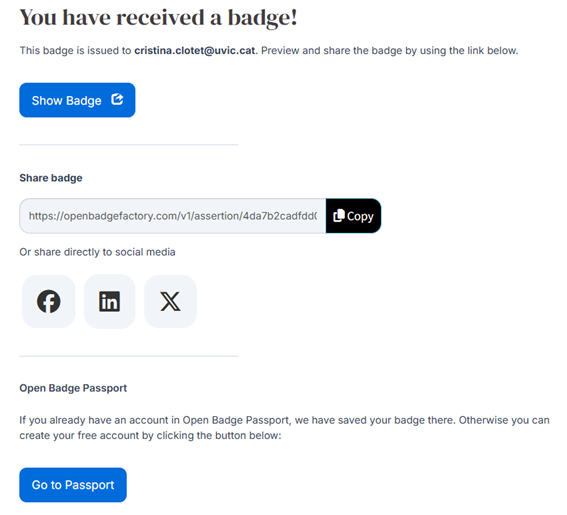Share the badge on X

(170, 301)
